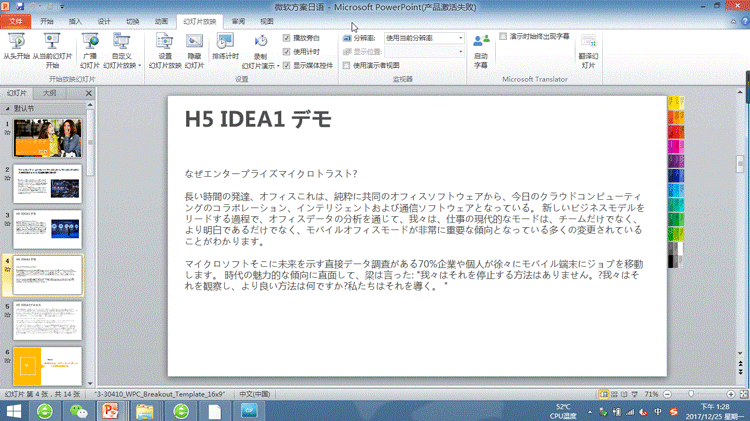Click Undo in Quick Access Toolbar
Image resolution: width=750 pixels, height=421 pixels.
[33, 7]
